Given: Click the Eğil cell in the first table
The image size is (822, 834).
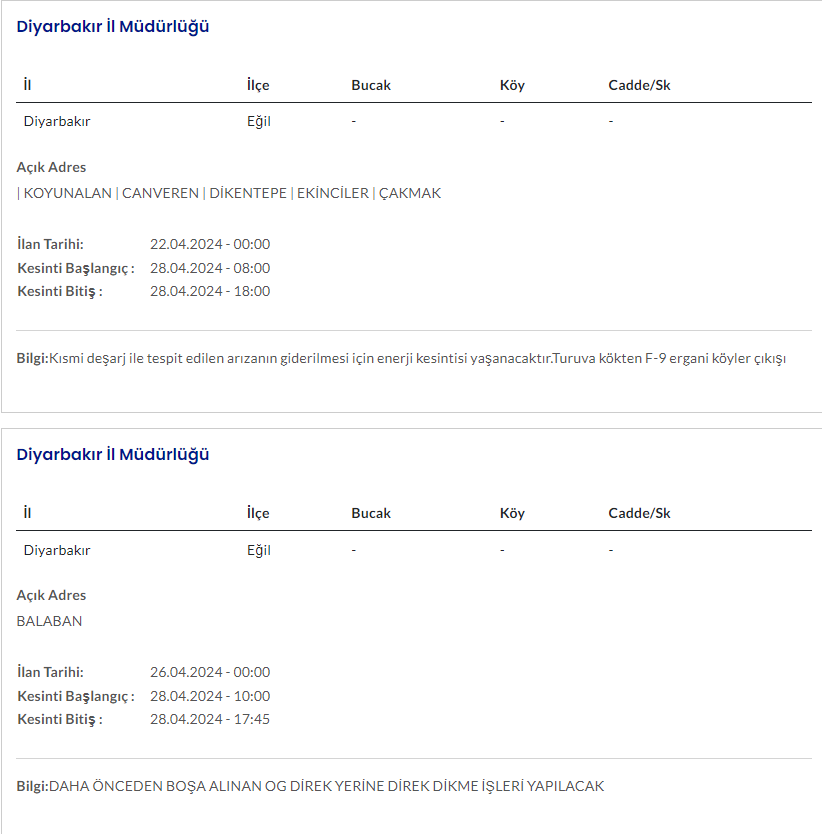Looking at the screenshot, I should point(259,122).
